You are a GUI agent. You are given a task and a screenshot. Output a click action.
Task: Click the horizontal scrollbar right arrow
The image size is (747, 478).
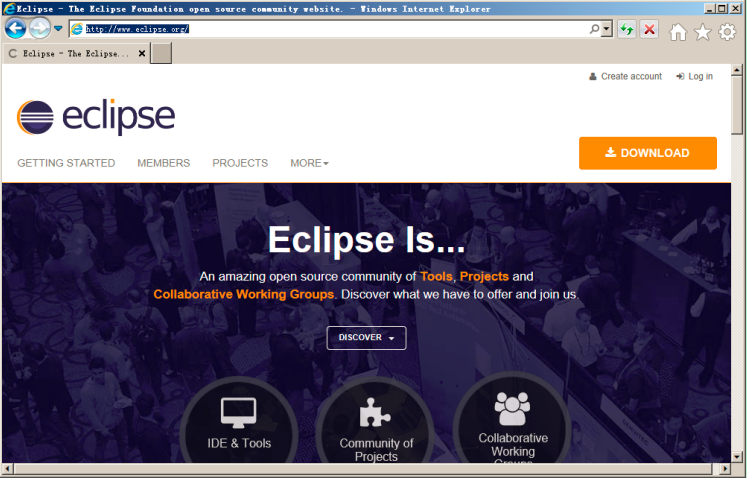point(725,468)
